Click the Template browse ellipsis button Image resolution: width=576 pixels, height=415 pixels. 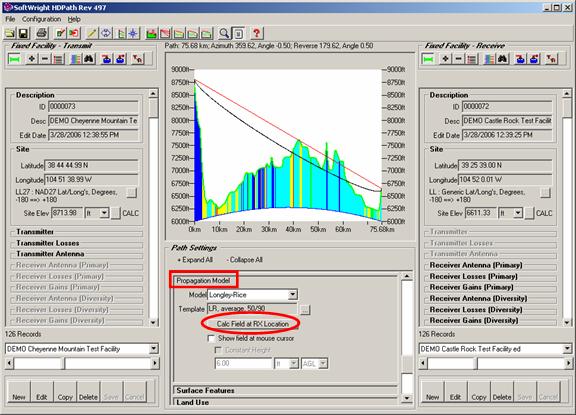point(305,309)
